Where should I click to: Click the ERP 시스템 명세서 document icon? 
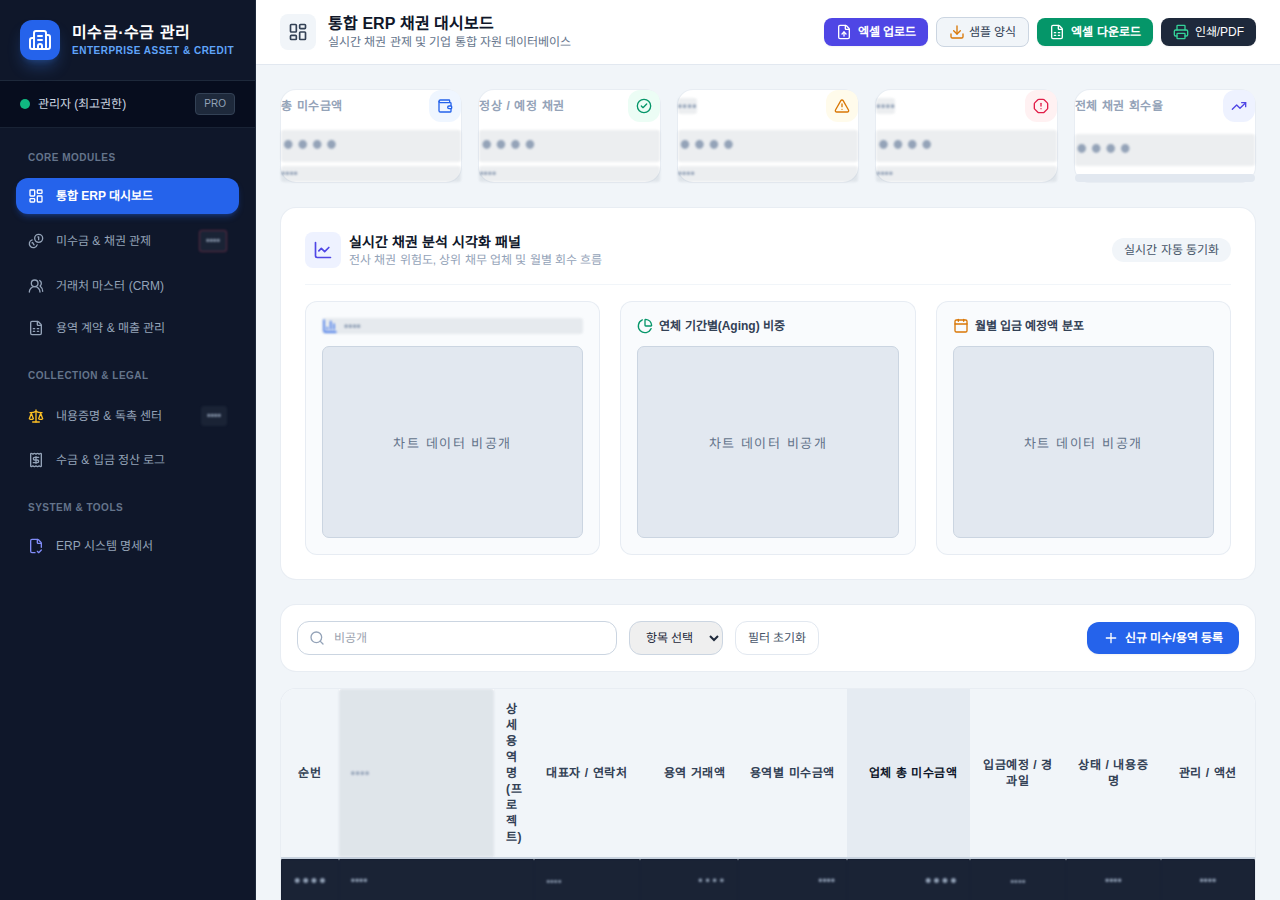(36, 546)
